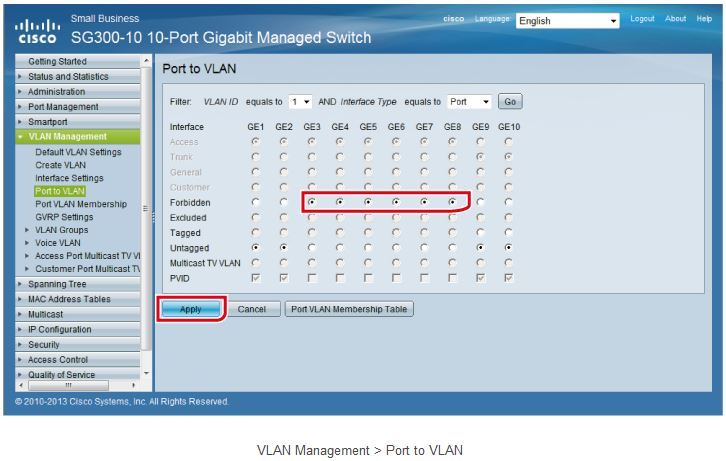Image resolution: width=726 pixels, height=461 pixels.
Task: Select Excluded radio button for GE5
Action: click(x=368, y=216)
